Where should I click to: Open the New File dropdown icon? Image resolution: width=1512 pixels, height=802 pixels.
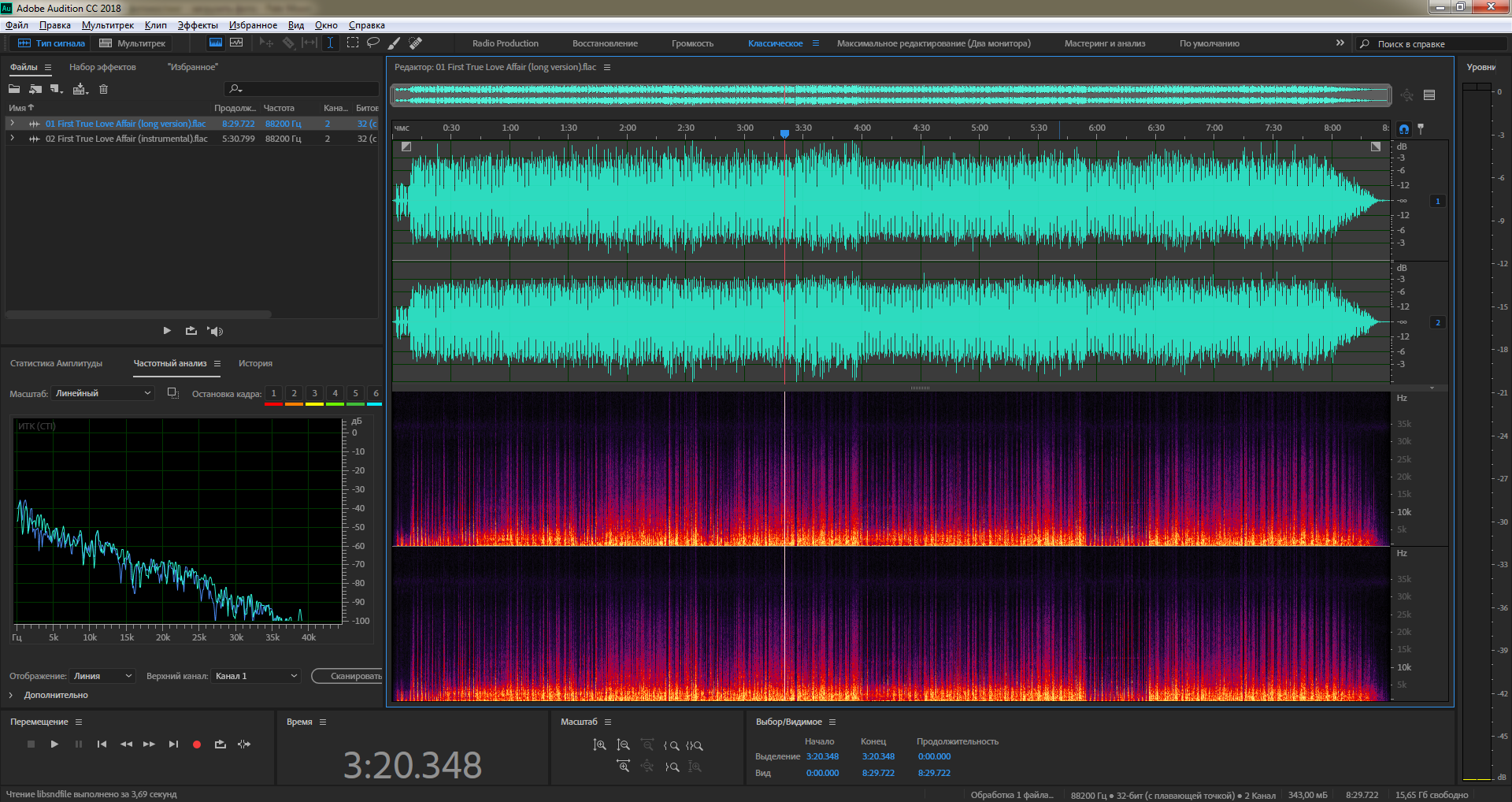click(x=57, y=89)
